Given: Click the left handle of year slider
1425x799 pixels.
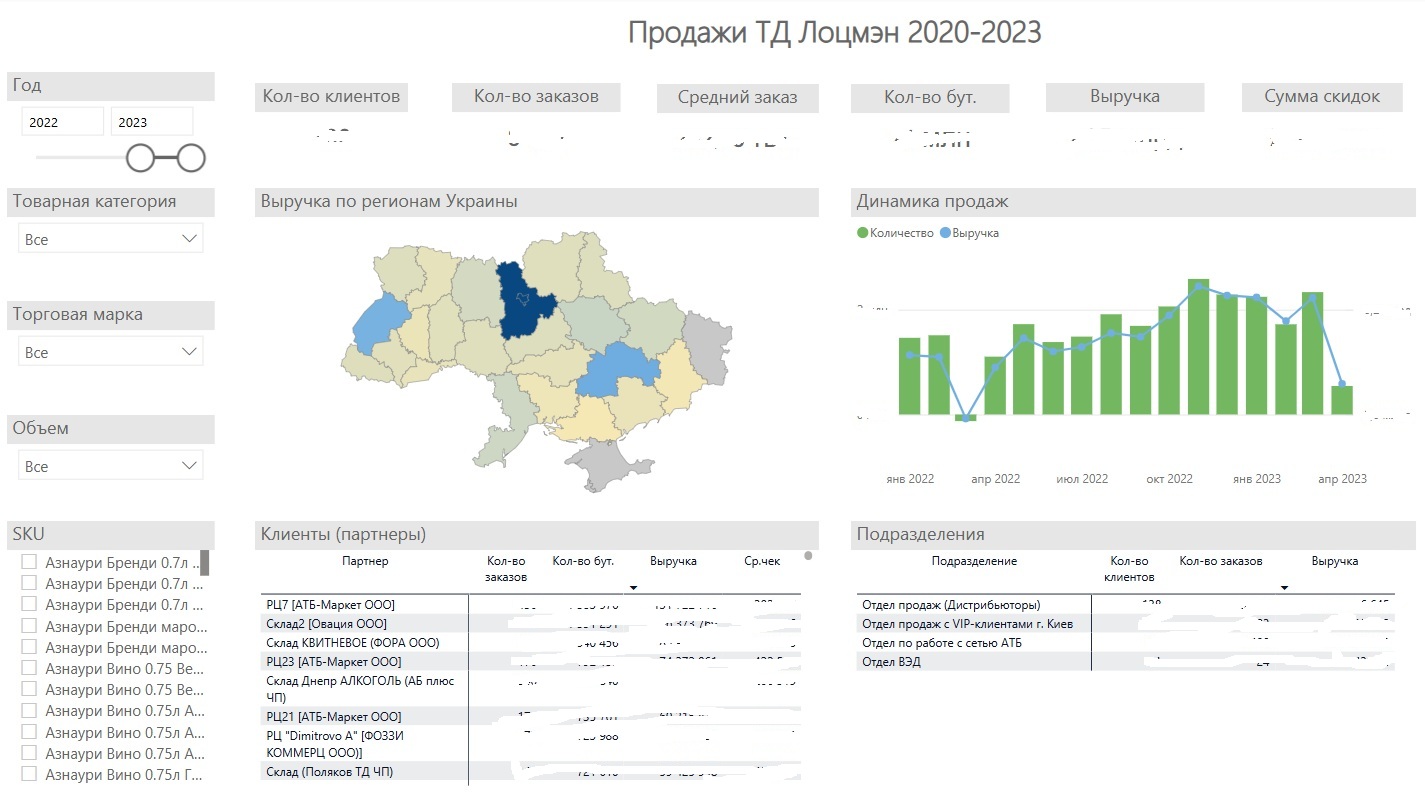Looking at the screenshot, I should point(141,158).
